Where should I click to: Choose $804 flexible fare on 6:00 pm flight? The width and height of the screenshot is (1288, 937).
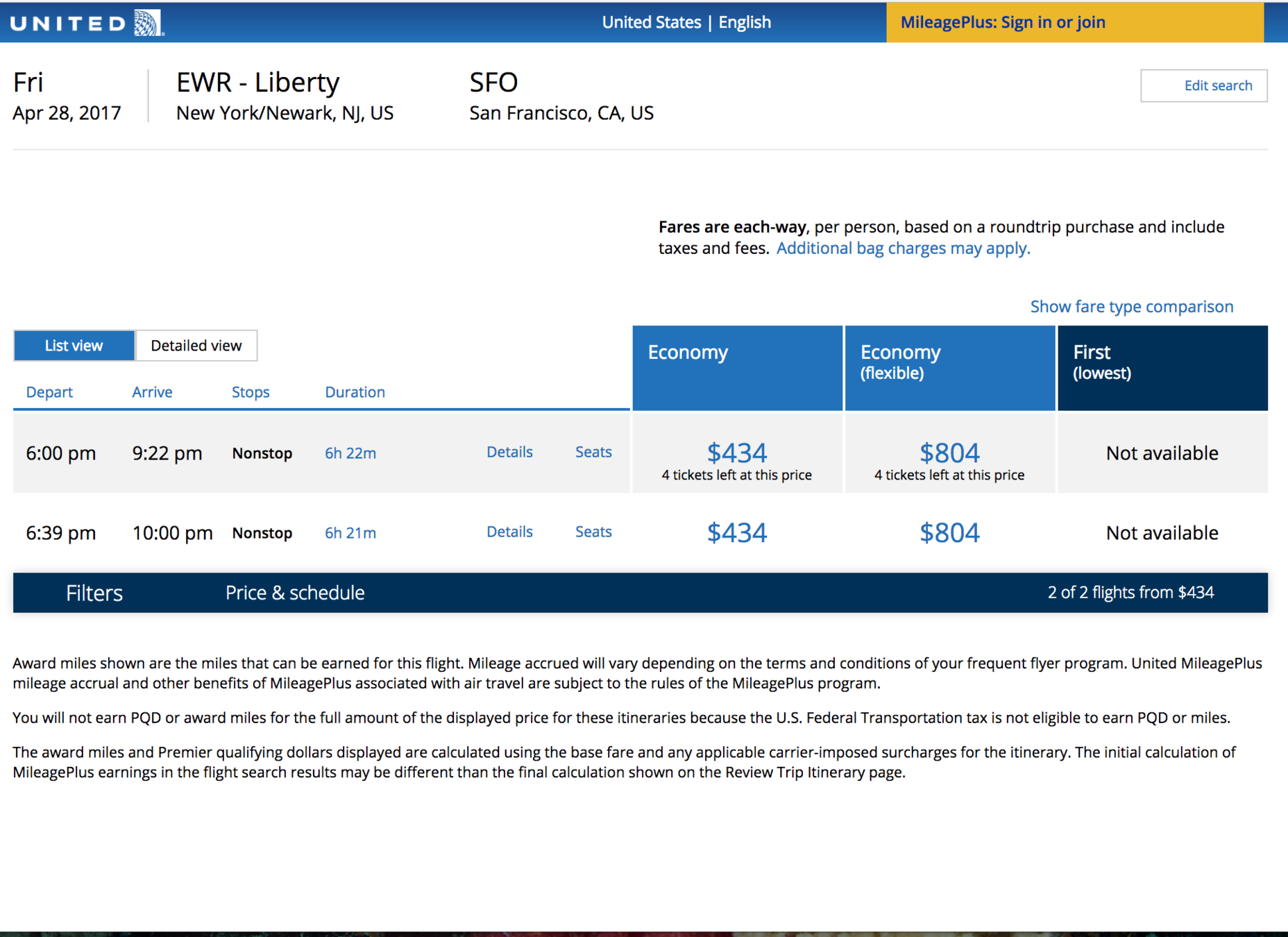coord(949,453)
